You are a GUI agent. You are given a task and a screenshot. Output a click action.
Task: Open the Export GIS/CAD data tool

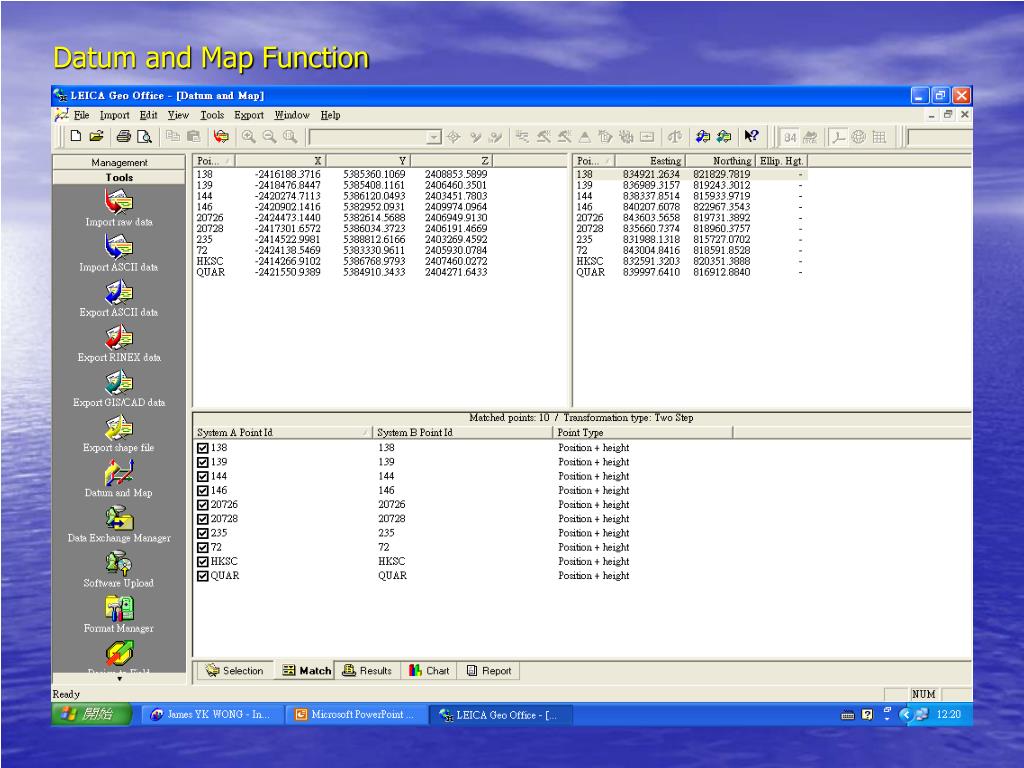pyautogui.click(x=119, y=389)
